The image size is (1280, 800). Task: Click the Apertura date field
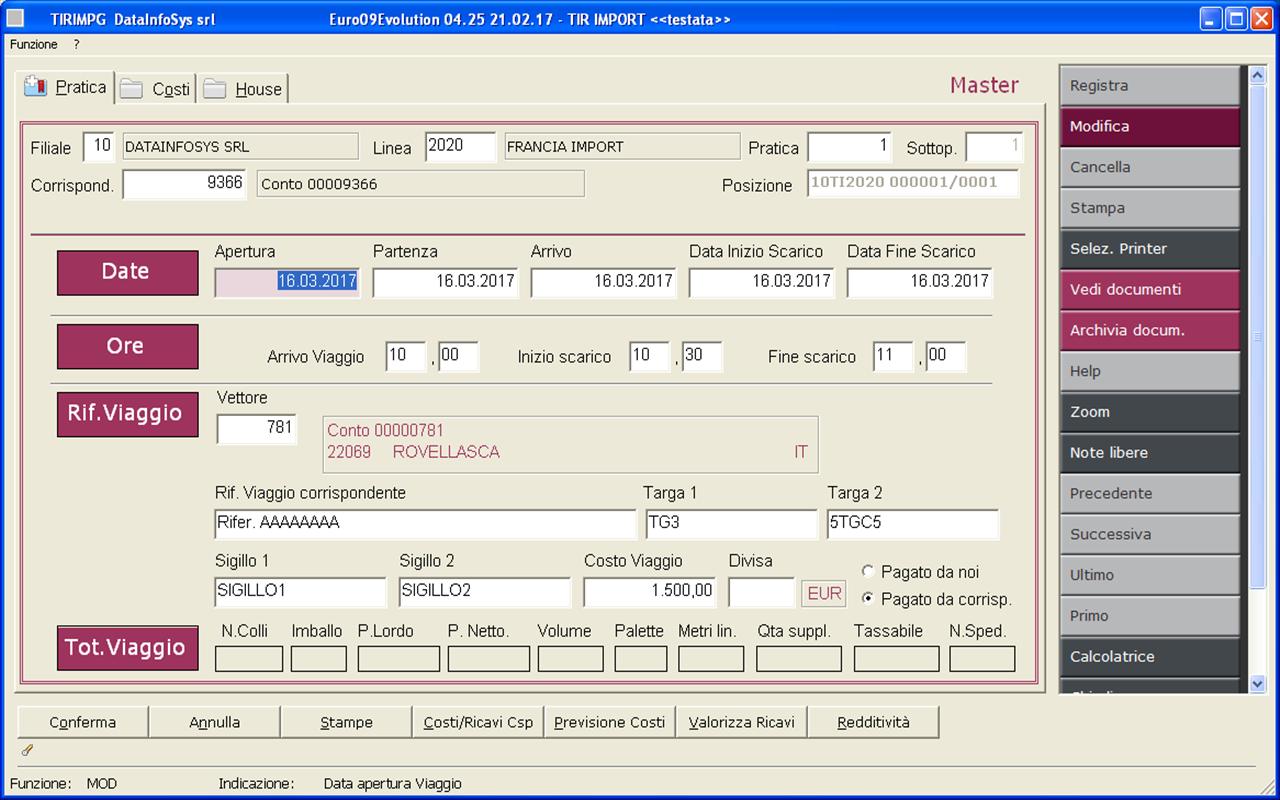pos(287,282)
